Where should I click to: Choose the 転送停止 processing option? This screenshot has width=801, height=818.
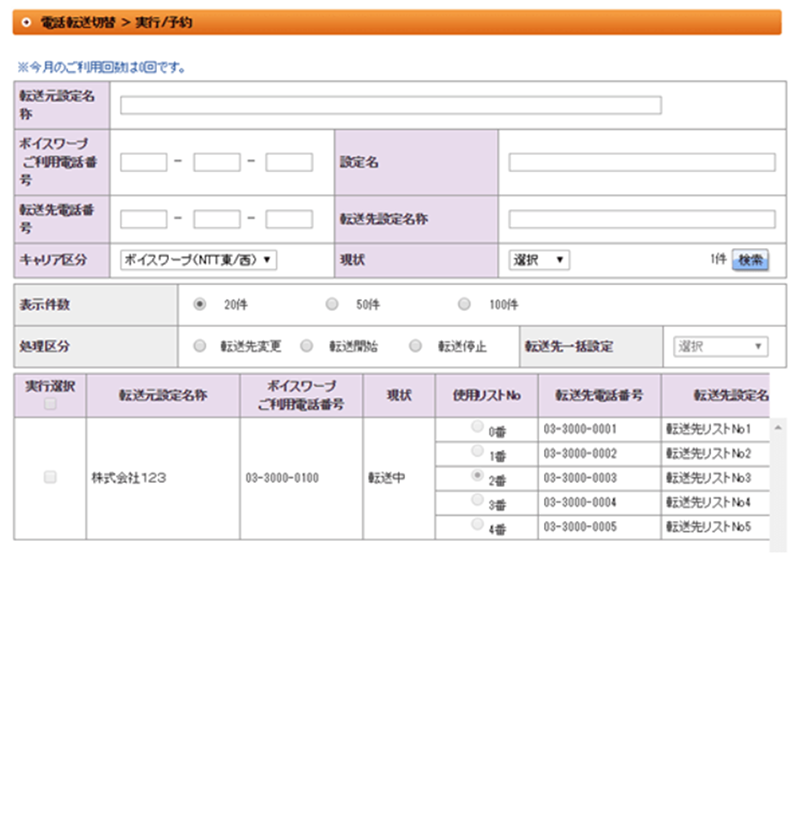(415, 346)
